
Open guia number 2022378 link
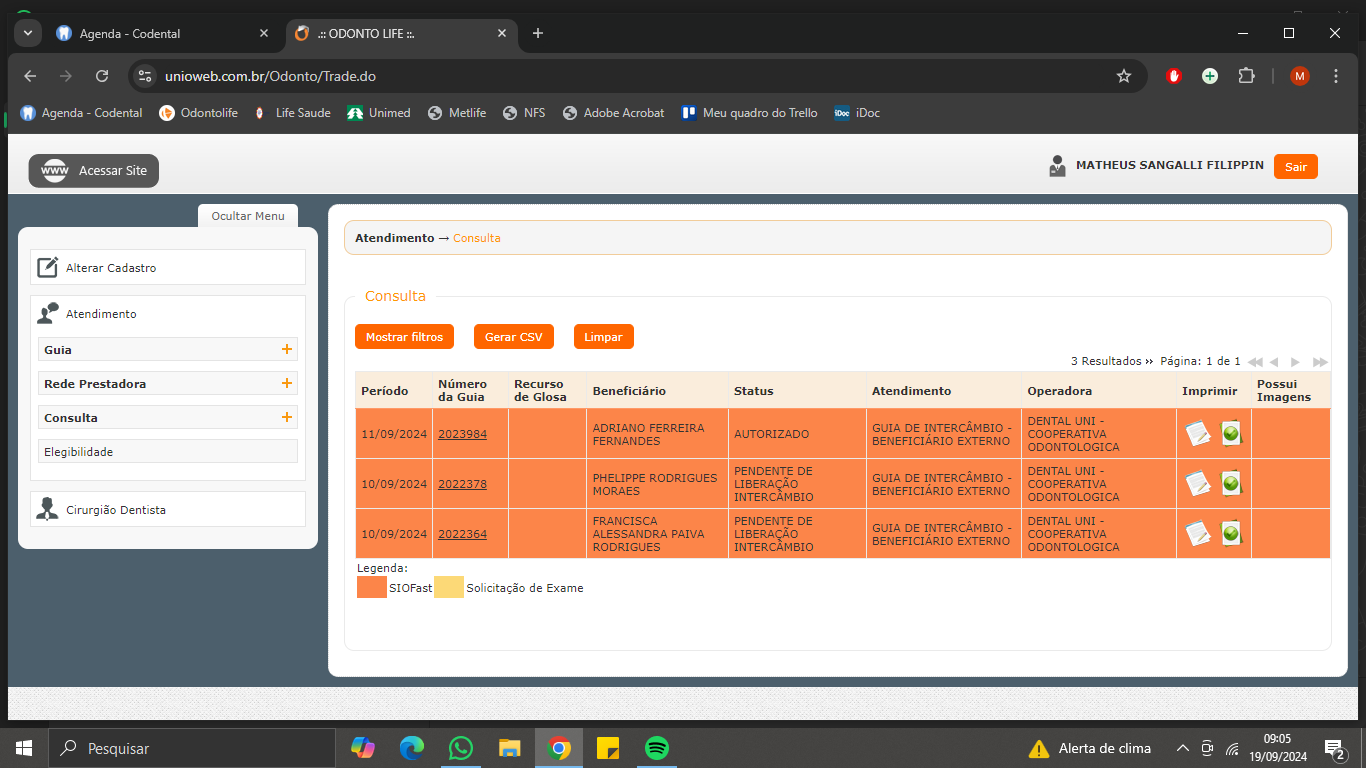tap(462, 484)
